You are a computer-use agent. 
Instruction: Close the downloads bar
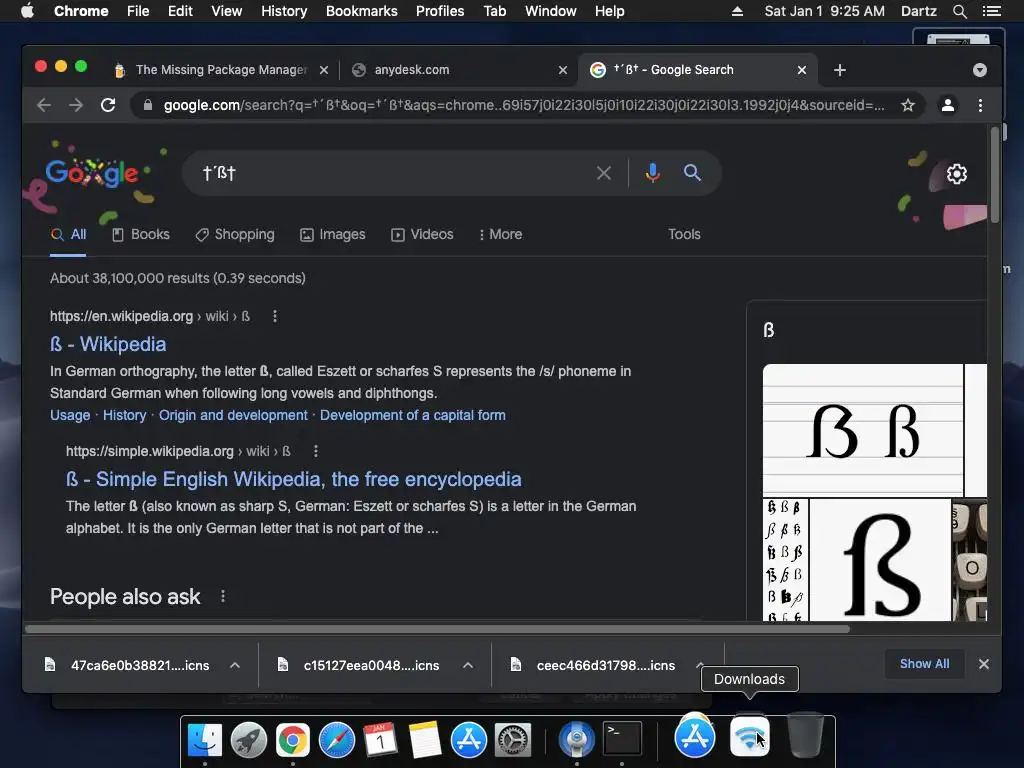(x=984, y=664)
